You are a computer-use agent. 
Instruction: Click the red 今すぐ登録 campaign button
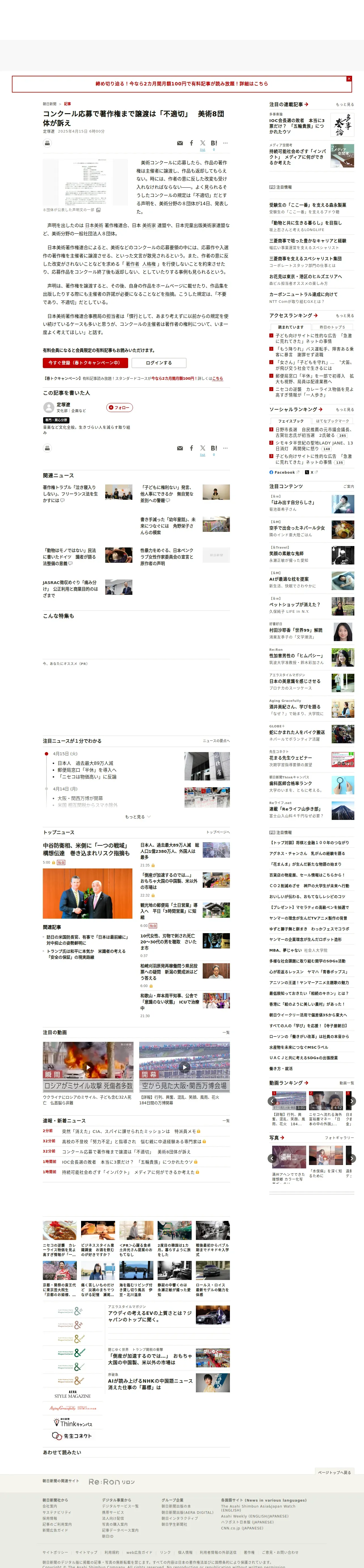point(85,363)
